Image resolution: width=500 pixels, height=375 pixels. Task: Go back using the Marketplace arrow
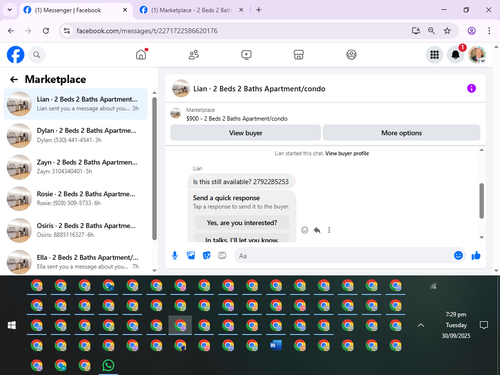tap(14, 79)
